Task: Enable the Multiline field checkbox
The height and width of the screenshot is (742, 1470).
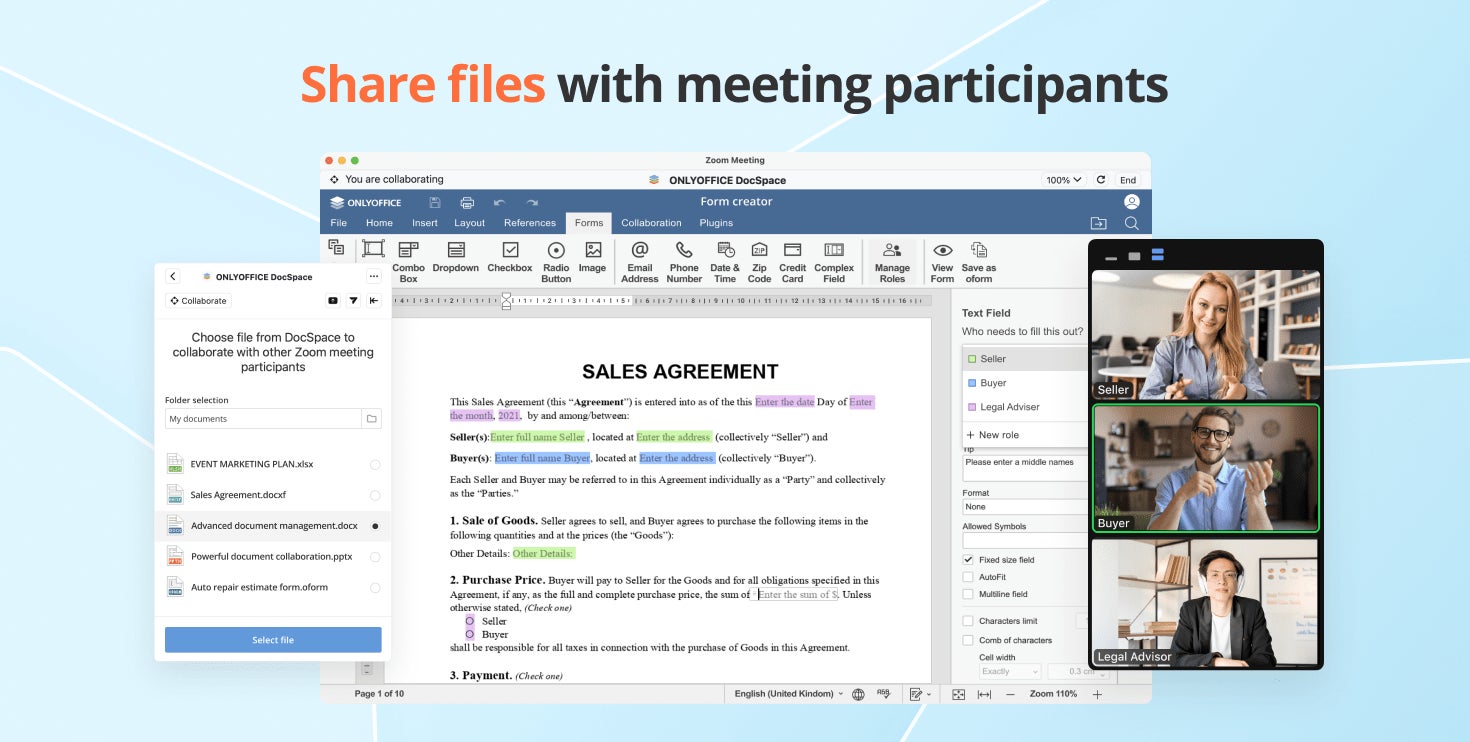Action: click(x=968, y=594)
